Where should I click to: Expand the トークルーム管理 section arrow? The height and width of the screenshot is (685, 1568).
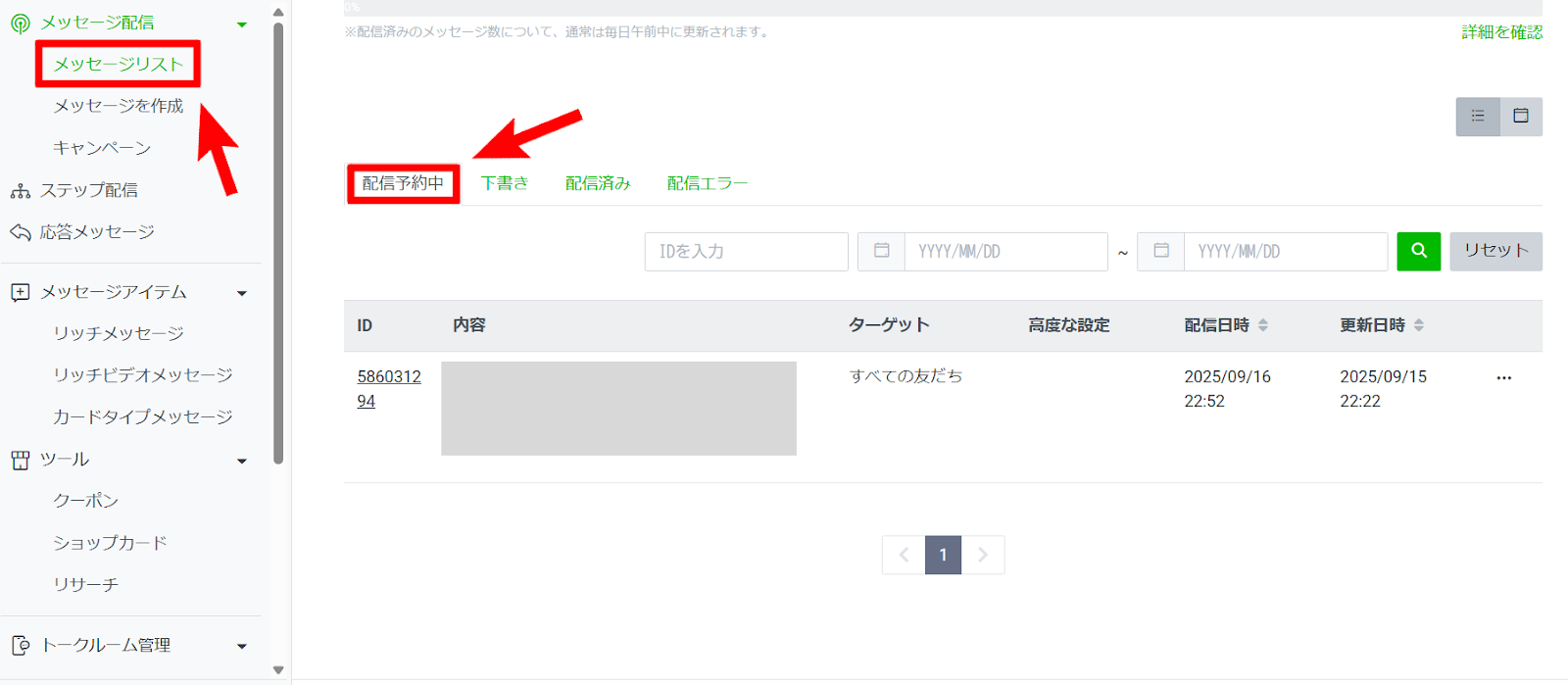242,646
